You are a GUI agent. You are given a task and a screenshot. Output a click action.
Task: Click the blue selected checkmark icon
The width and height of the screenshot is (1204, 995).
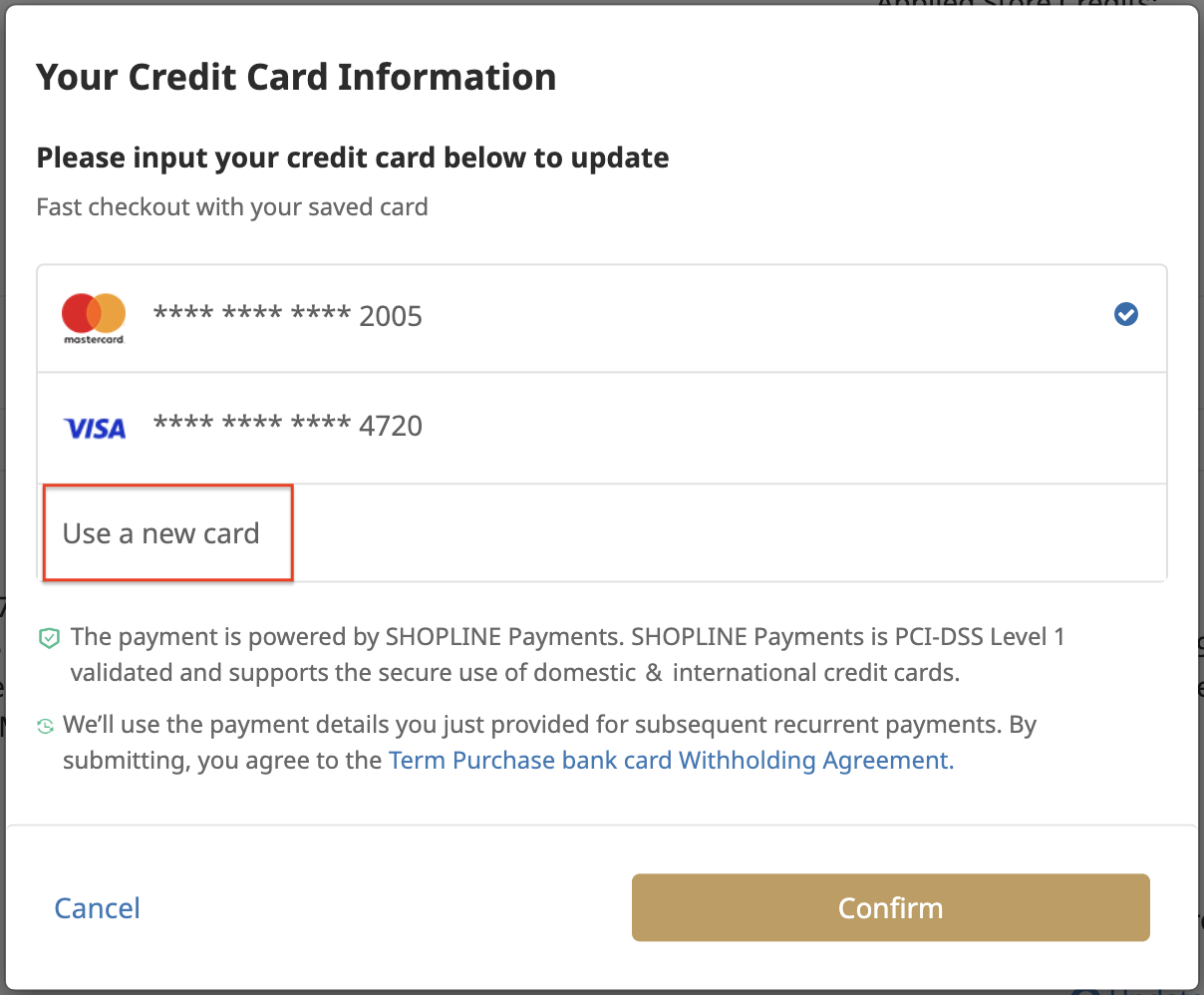pyautogui.click(x=1126, y=315)
